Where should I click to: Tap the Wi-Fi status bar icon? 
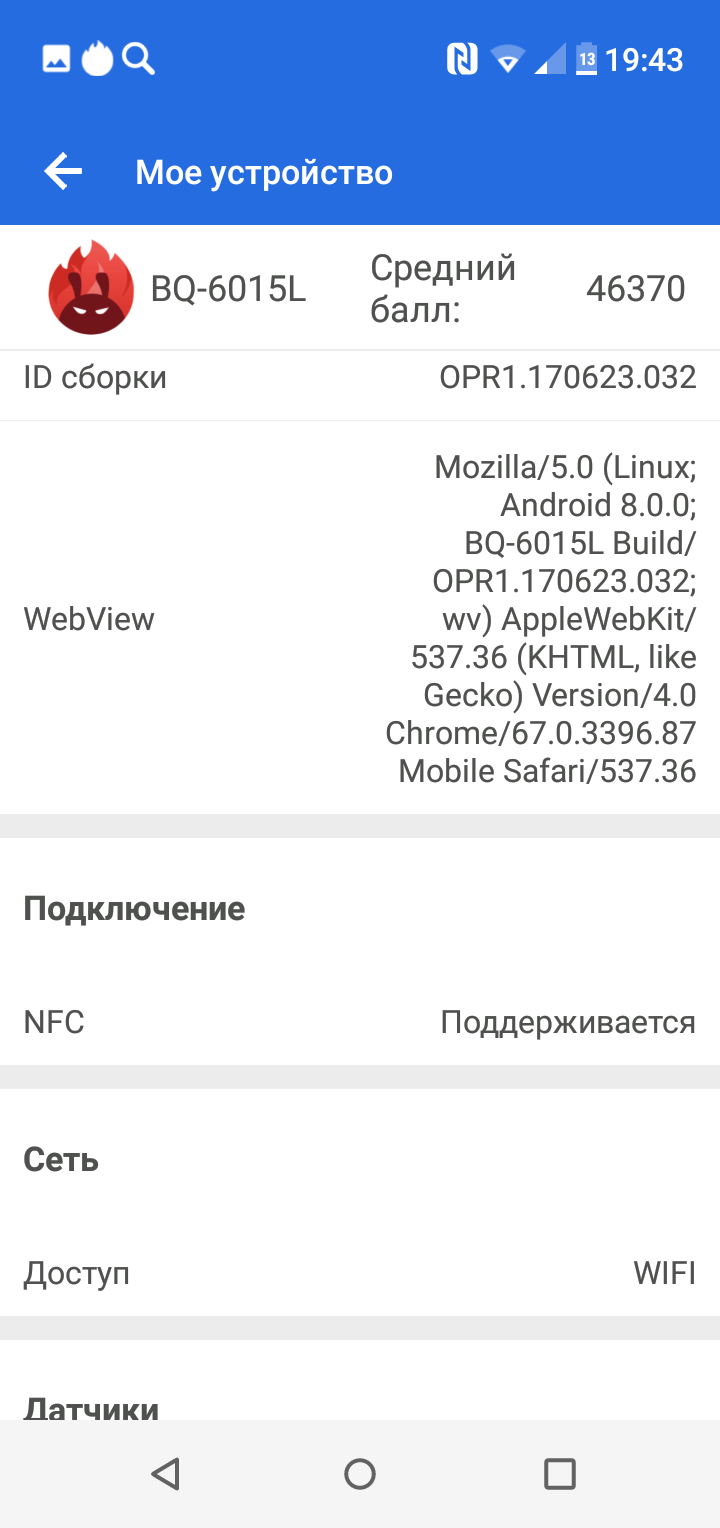point(508,60)
